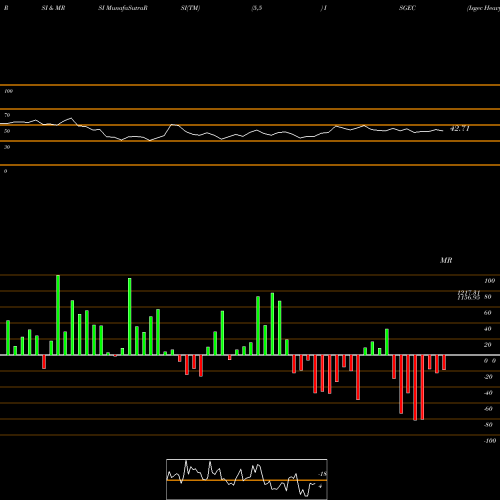Click MR right axis label 40
Image resolution: width=500 pixels, height=500 pixels.
[488, 329]
